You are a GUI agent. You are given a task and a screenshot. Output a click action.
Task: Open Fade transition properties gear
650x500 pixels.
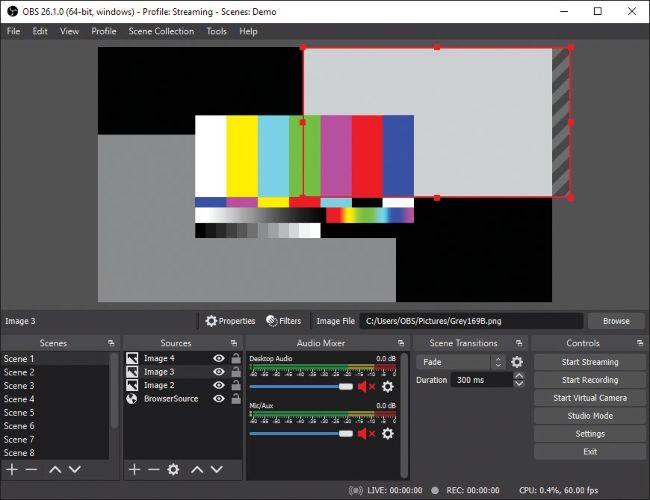click(x=517, y=362)
